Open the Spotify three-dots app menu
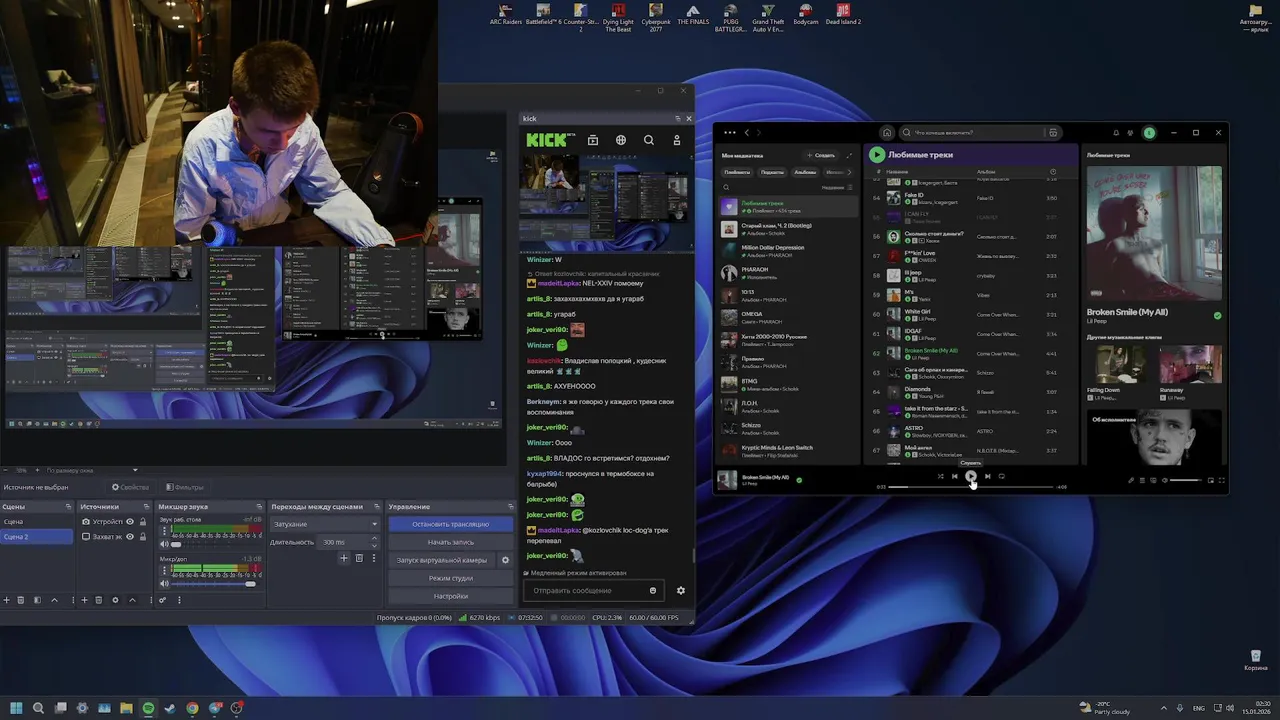This screenshot has height=720, width=1280. click(x=730, y=132)
